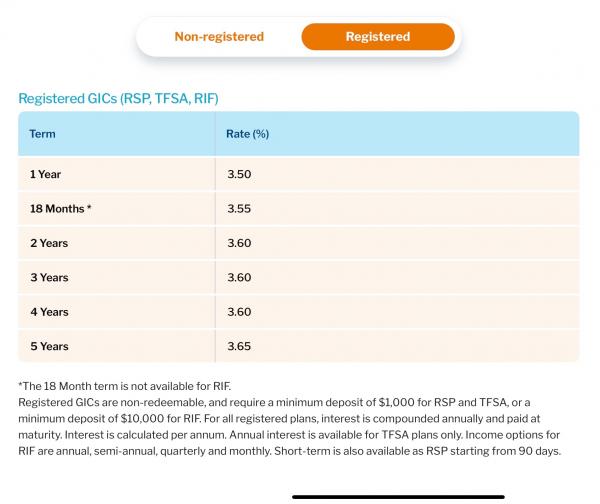Choose the 4 Years term cell

(49, 312)
